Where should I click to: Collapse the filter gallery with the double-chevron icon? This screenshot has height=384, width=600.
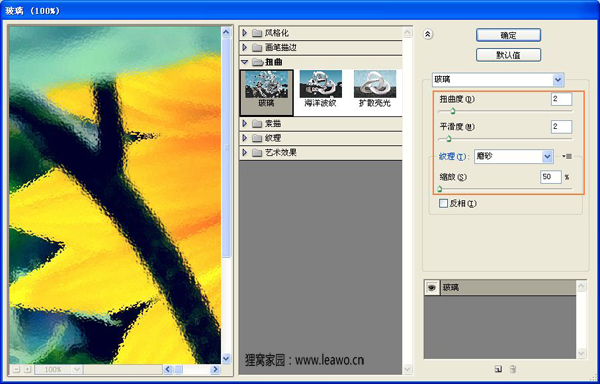click(x=428, y=34)
